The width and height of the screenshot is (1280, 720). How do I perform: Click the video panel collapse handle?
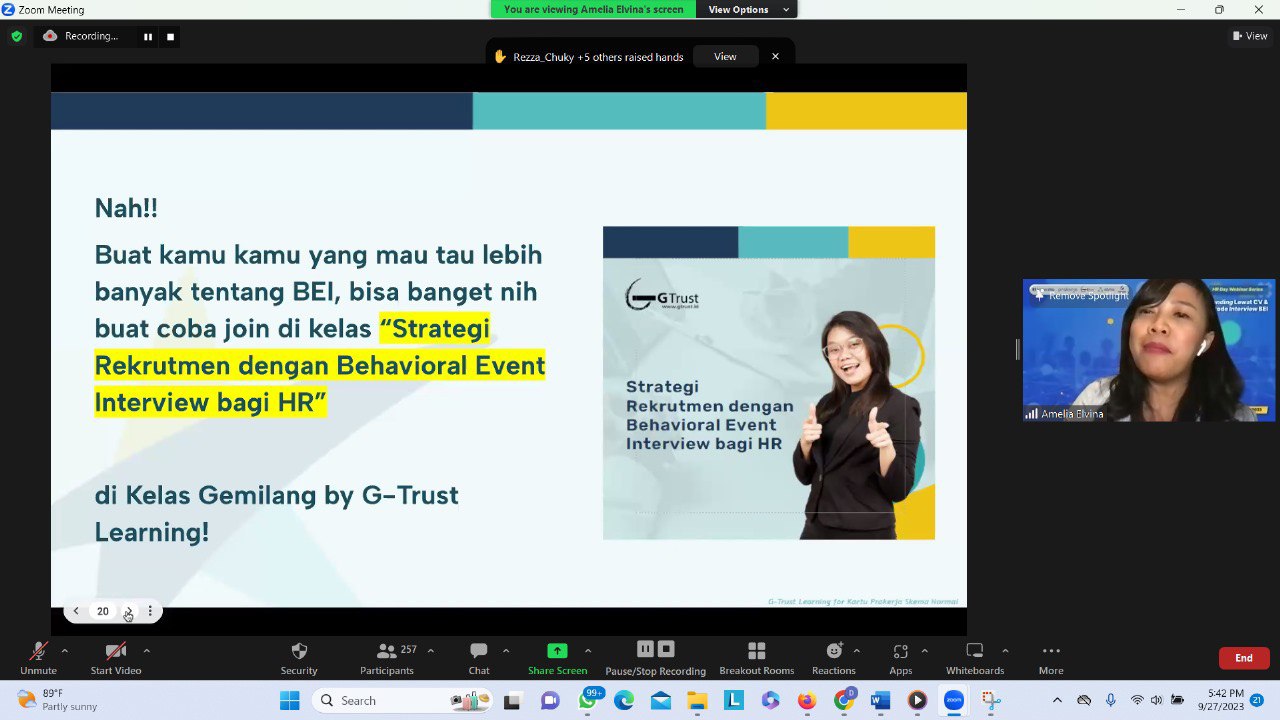point(1017,349)
